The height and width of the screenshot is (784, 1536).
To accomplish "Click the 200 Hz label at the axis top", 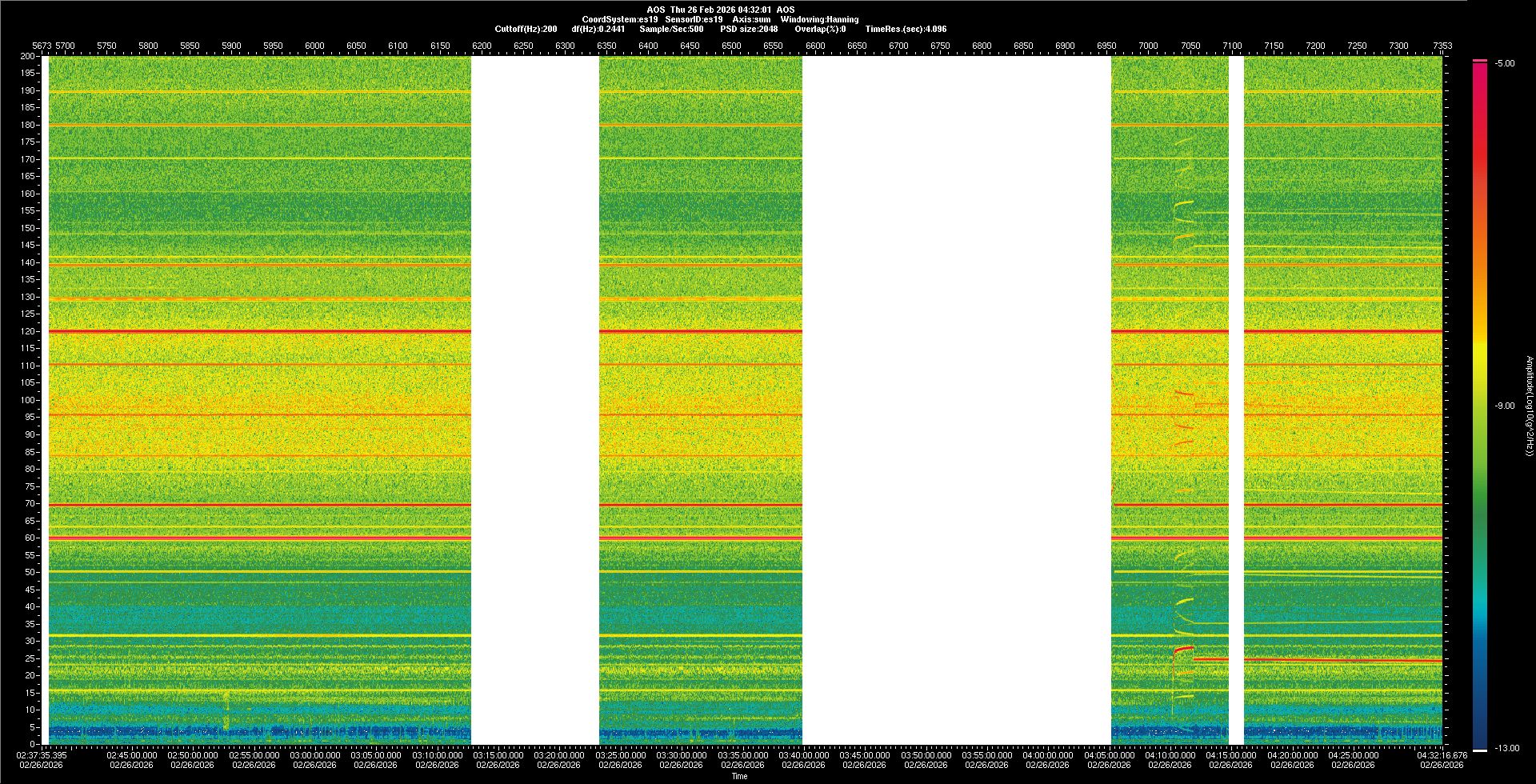I will click(28, 56).
